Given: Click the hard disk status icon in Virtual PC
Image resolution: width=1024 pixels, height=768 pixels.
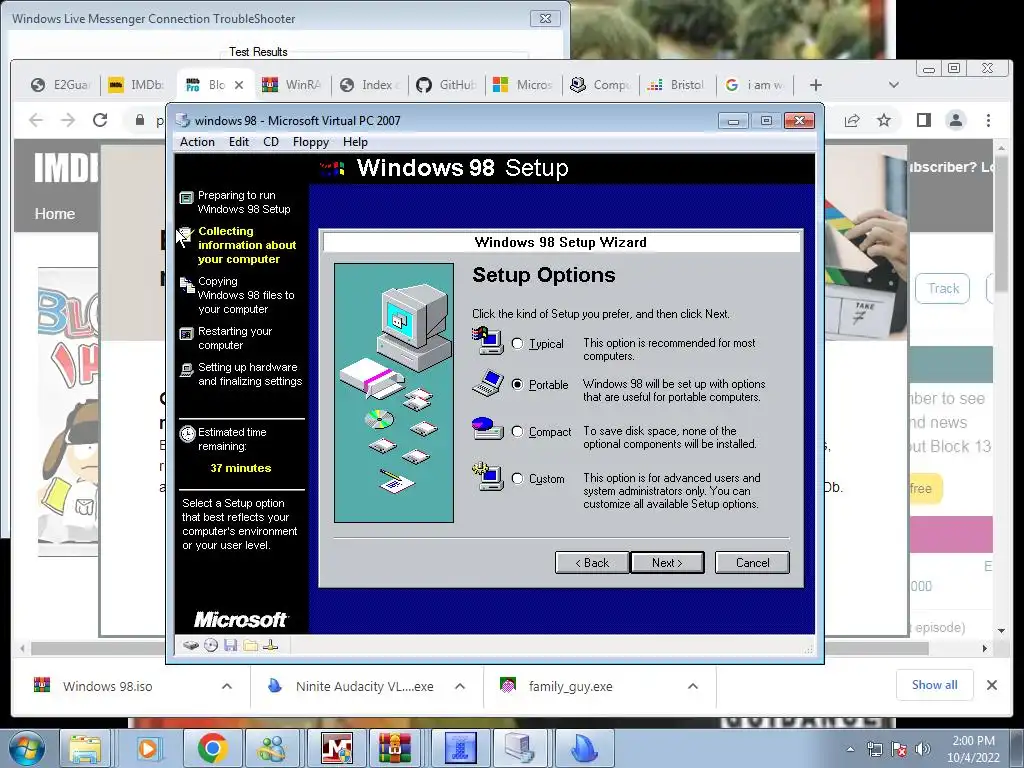Looking at the screenshot, I should pos(191,646).
